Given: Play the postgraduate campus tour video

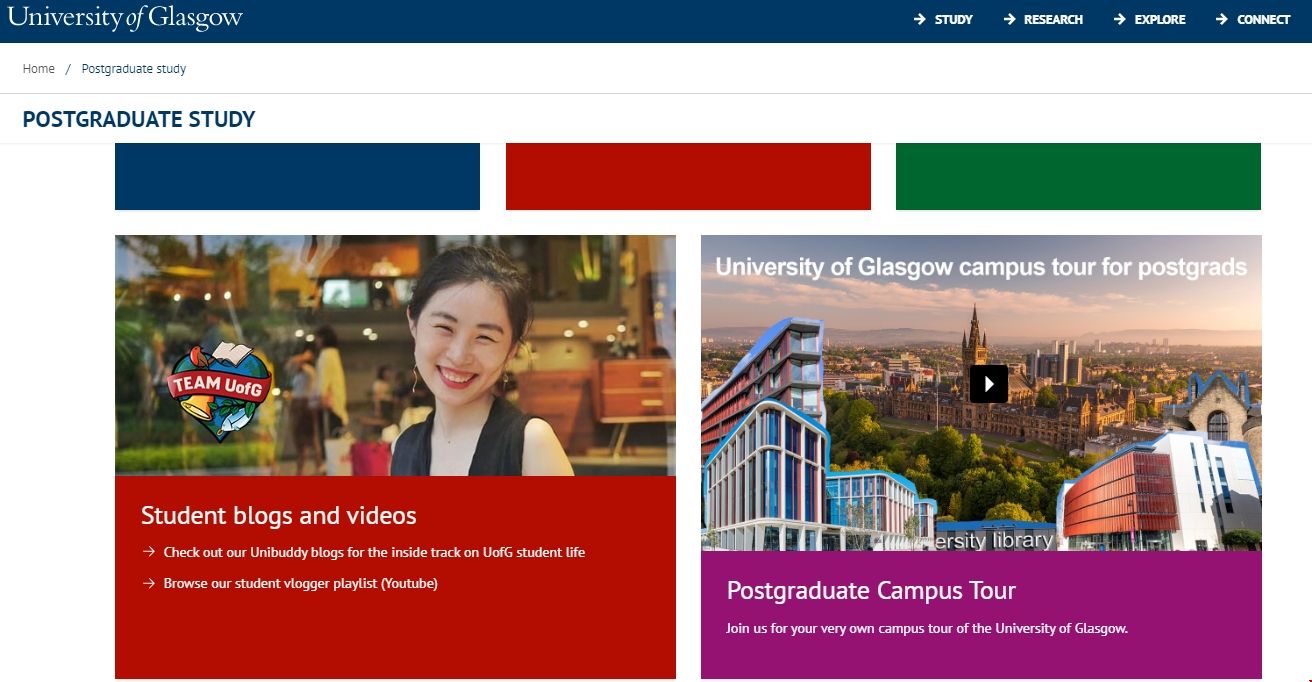Looking at the screenshot, I should pos(990,383).
